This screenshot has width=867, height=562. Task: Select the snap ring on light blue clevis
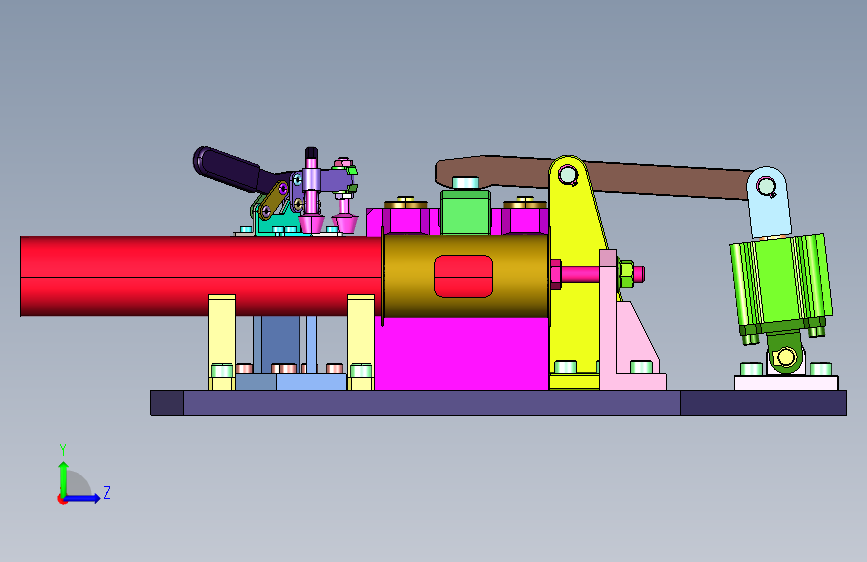click(x=766, y=186)
